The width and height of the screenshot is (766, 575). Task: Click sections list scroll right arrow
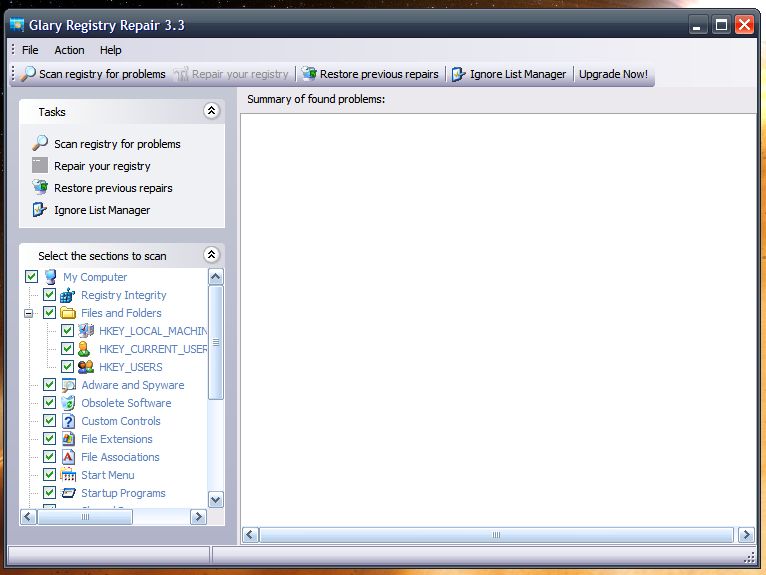pyautogui.click(x=198, y=516)
